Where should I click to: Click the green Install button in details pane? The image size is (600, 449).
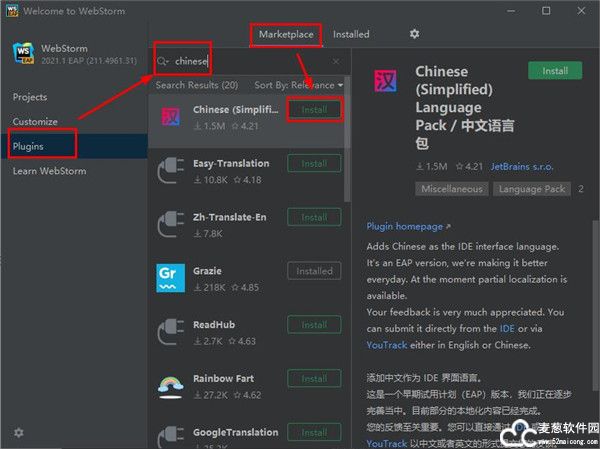pos(555,71)
